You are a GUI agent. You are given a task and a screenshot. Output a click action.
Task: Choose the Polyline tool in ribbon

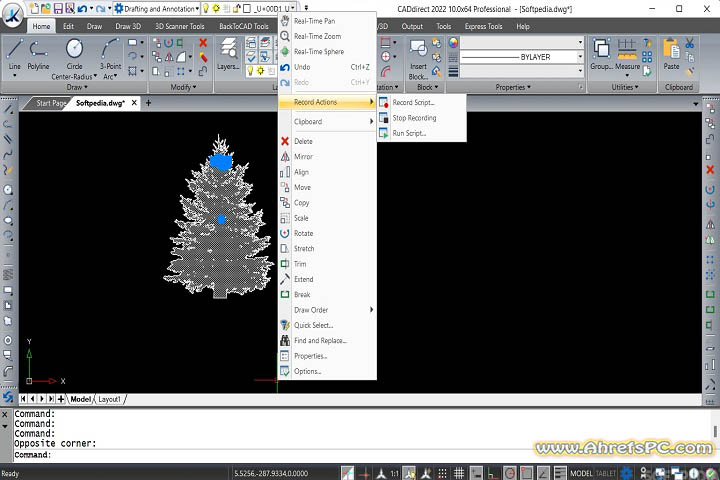point(38,53)
